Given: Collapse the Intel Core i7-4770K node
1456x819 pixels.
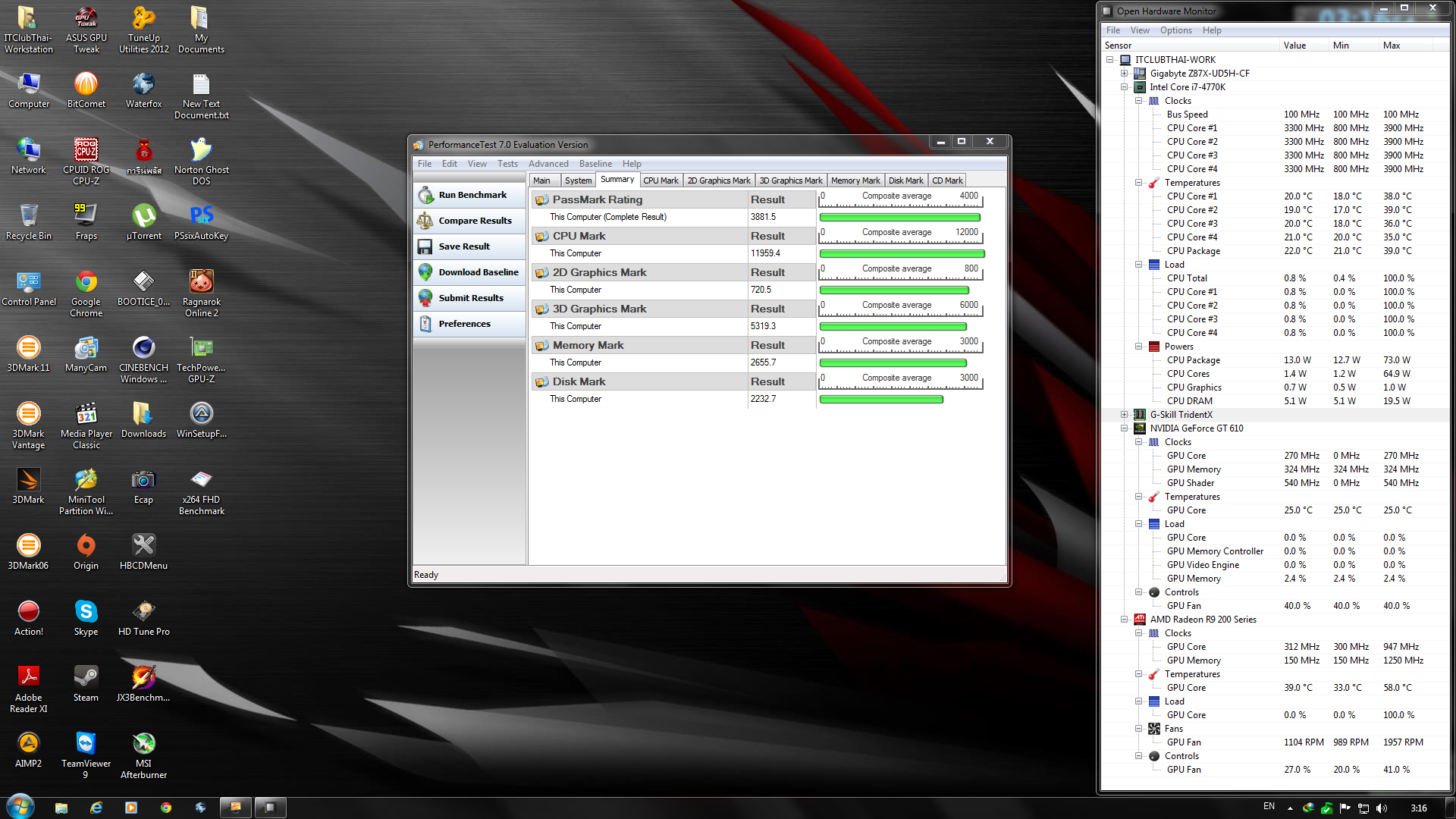Looking at the screenshot, I should [1125, 87].
